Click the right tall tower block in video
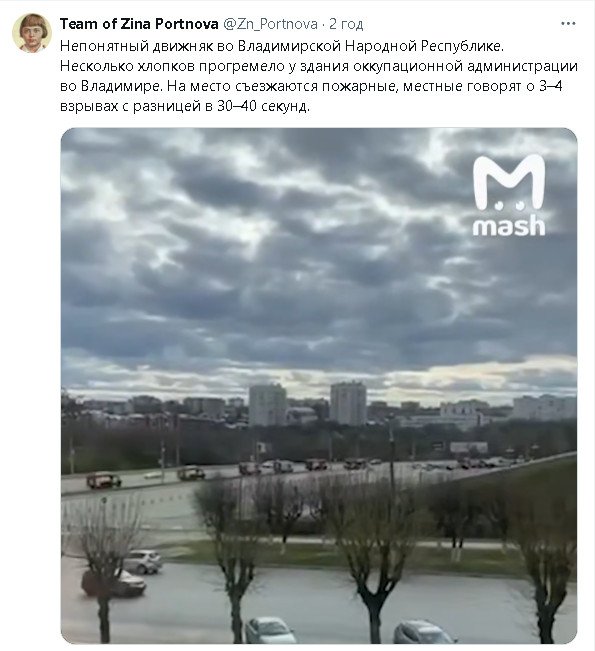The height and width of the screenshot is (651, 595). 348,403
